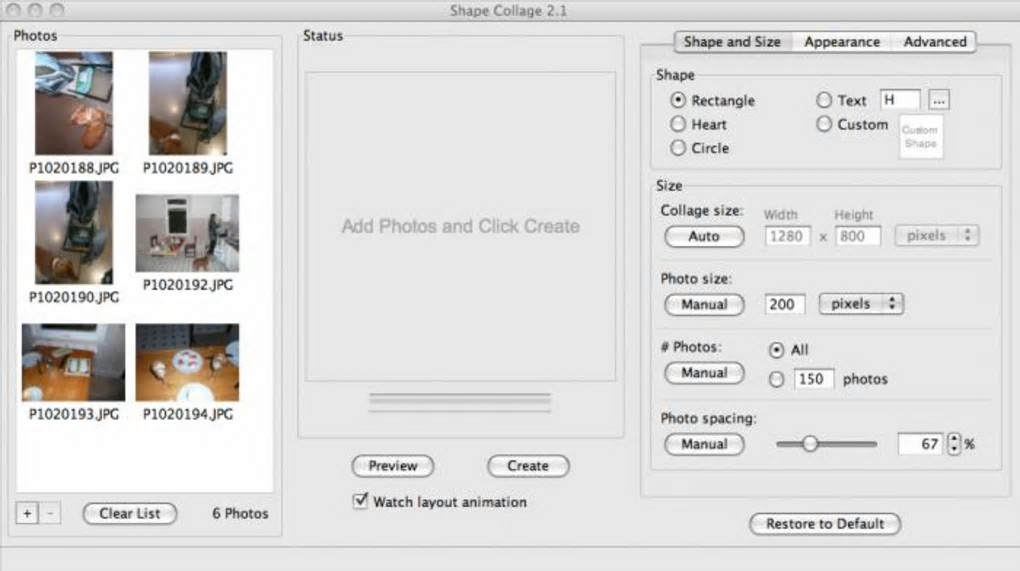Click the add photos plus button
Image resolution: width=1020 pixels, height=571 pixels.
27,514
